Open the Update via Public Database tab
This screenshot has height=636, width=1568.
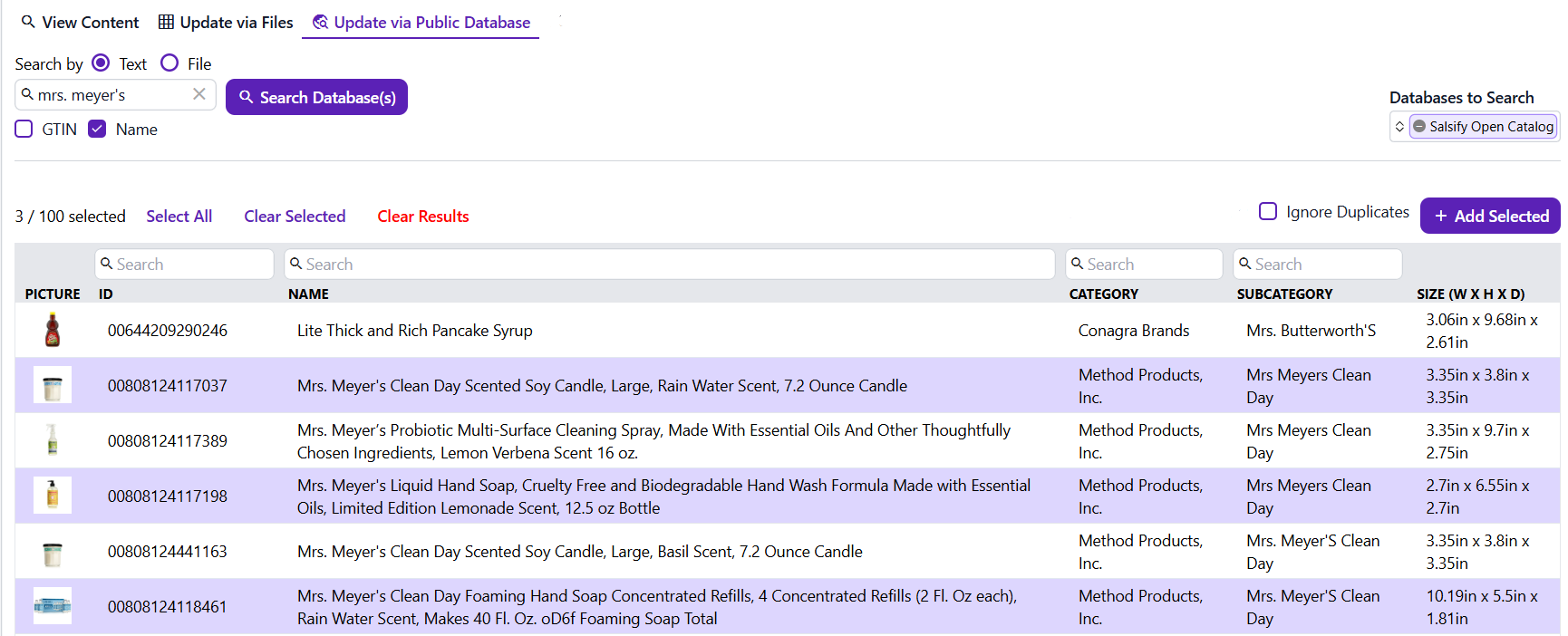pyautogui.click(x=421, y=23)
